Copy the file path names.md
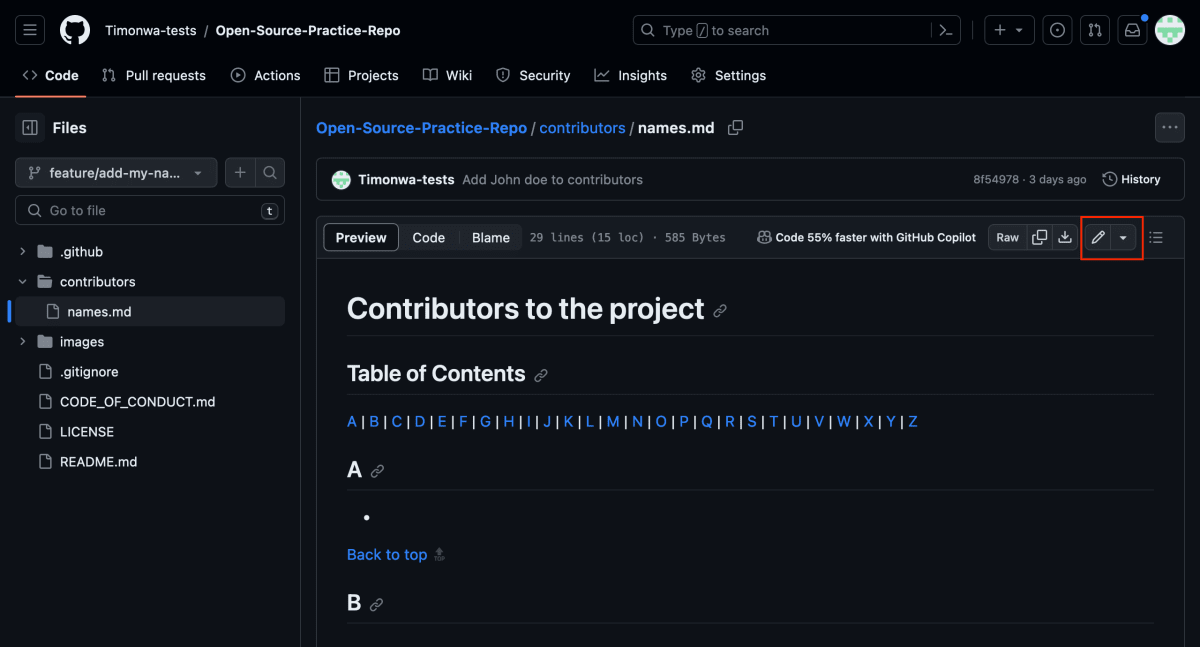The width and height of the screenshot is (1200, 647). click(736, 128)
